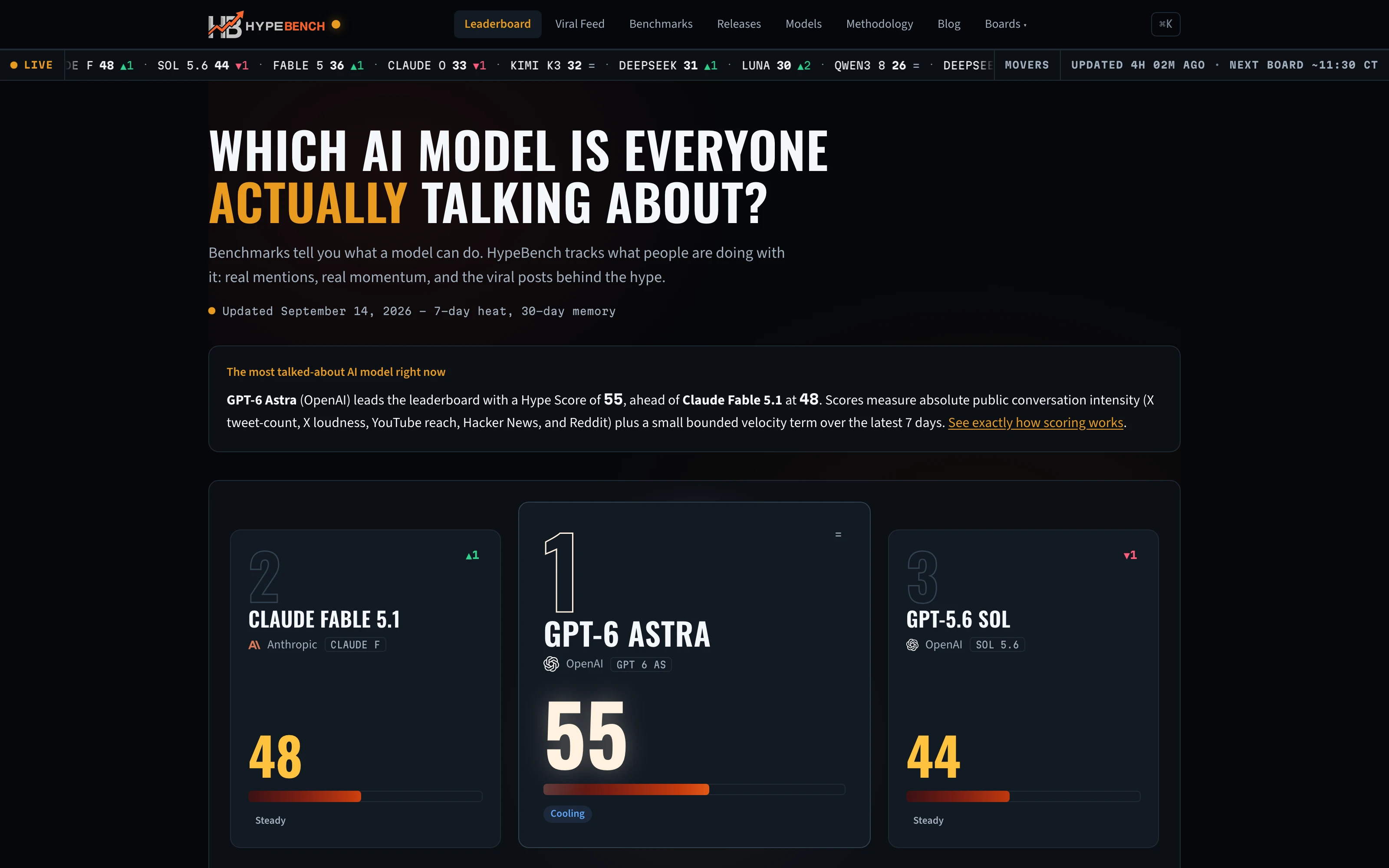Select FABLE 5 36 ticker entry
The image size is (1389, 868).
319,66
